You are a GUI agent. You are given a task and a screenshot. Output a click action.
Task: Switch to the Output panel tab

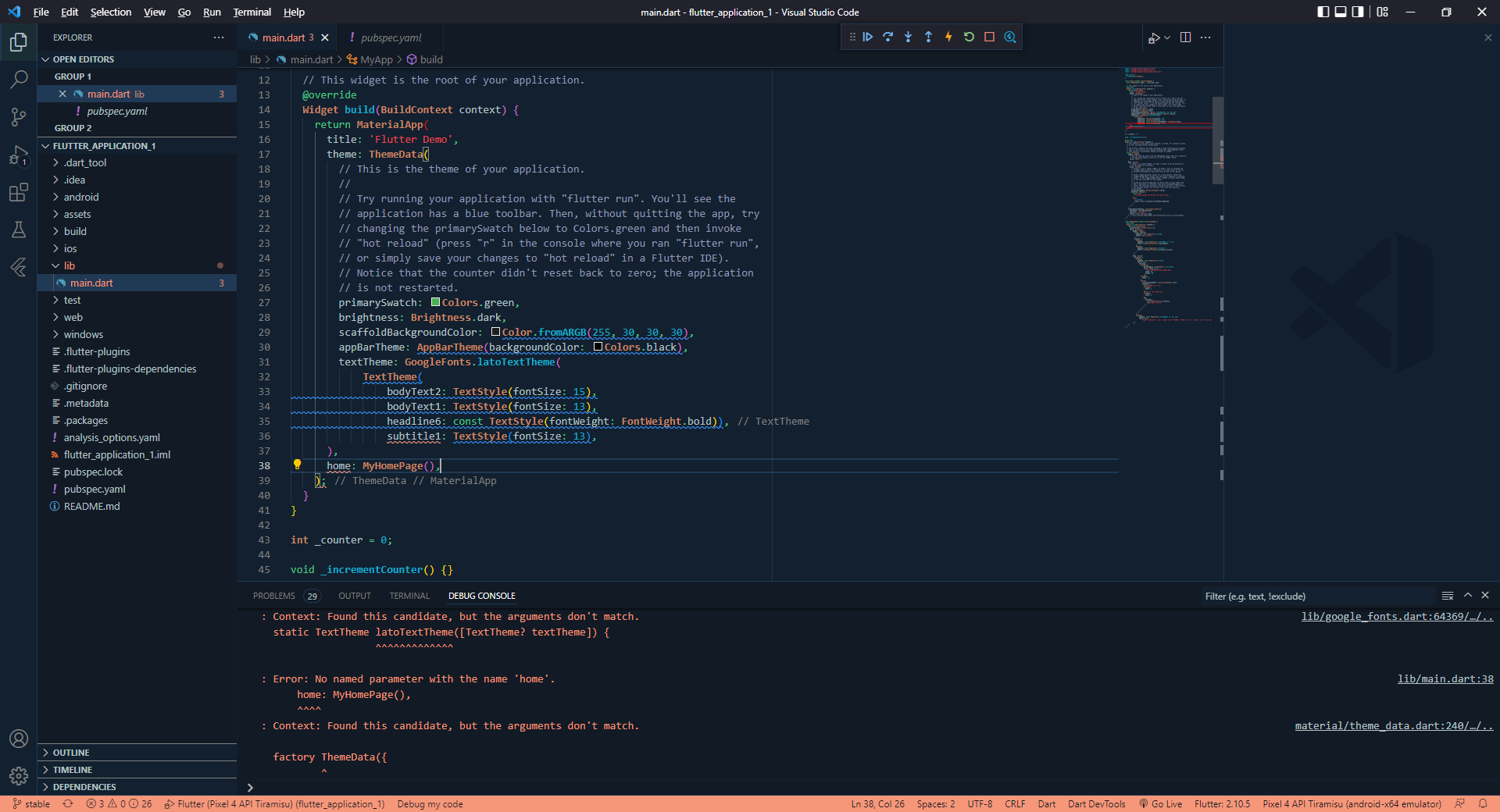coord(355,596)
